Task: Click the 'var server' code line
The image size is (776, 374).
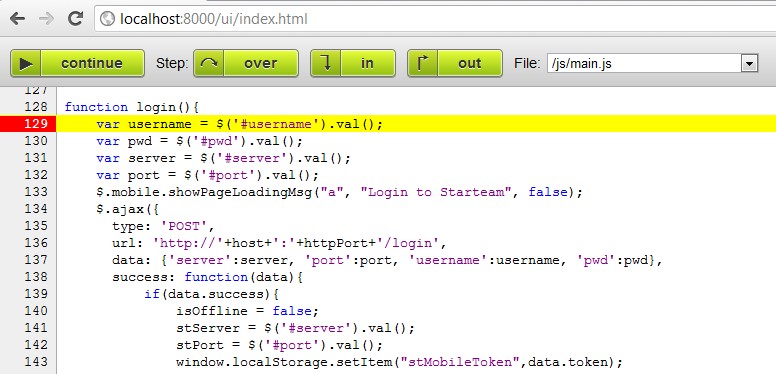Action: pos(223,158)
